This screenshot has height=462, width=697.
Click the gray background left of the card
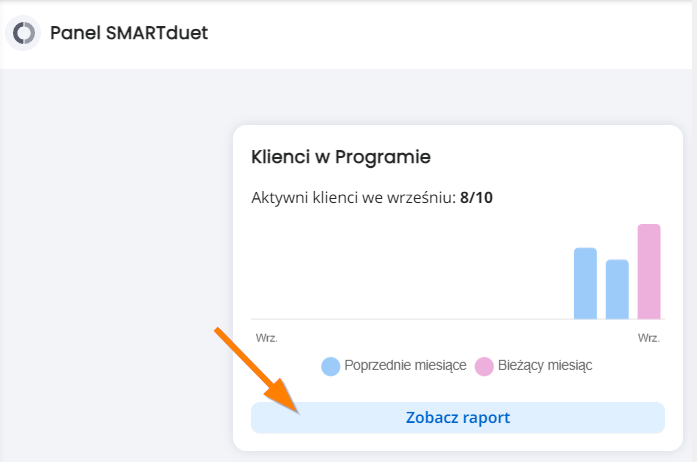[x=116, y=267]
